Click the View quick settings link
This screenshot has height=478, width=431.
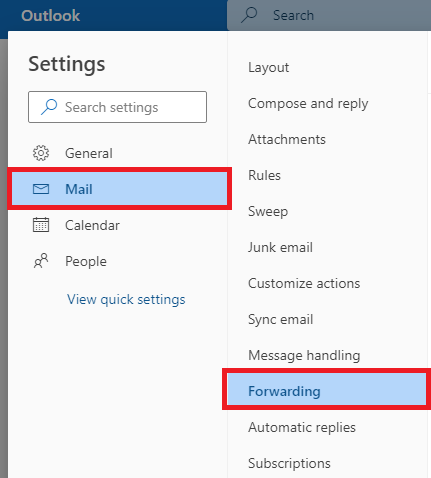click(126, 299)
